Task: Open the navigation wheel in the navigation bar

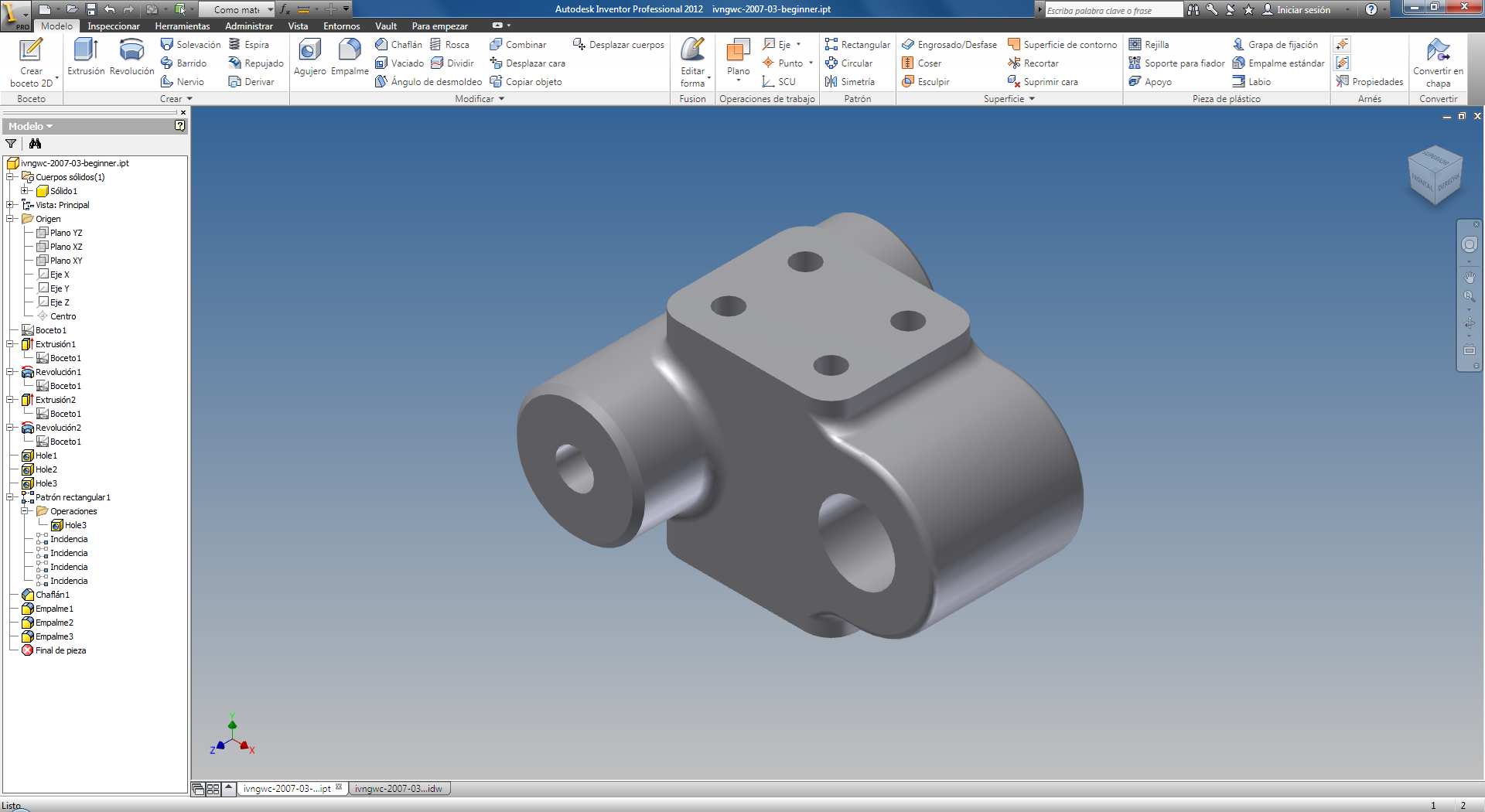Action: click(1470, 244)
